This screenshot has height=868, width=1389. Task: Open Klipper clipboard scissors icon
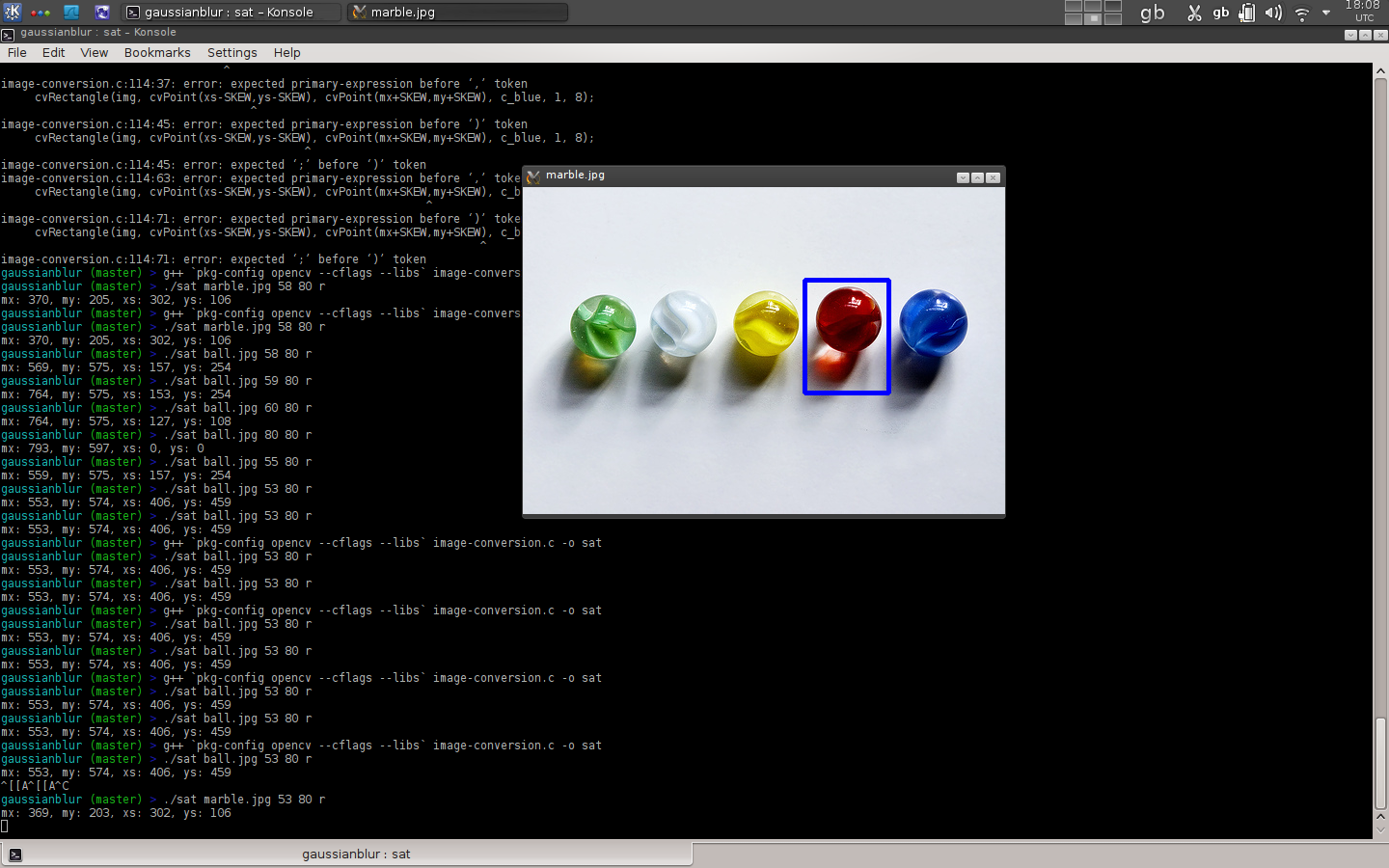tap(1194, 13)
